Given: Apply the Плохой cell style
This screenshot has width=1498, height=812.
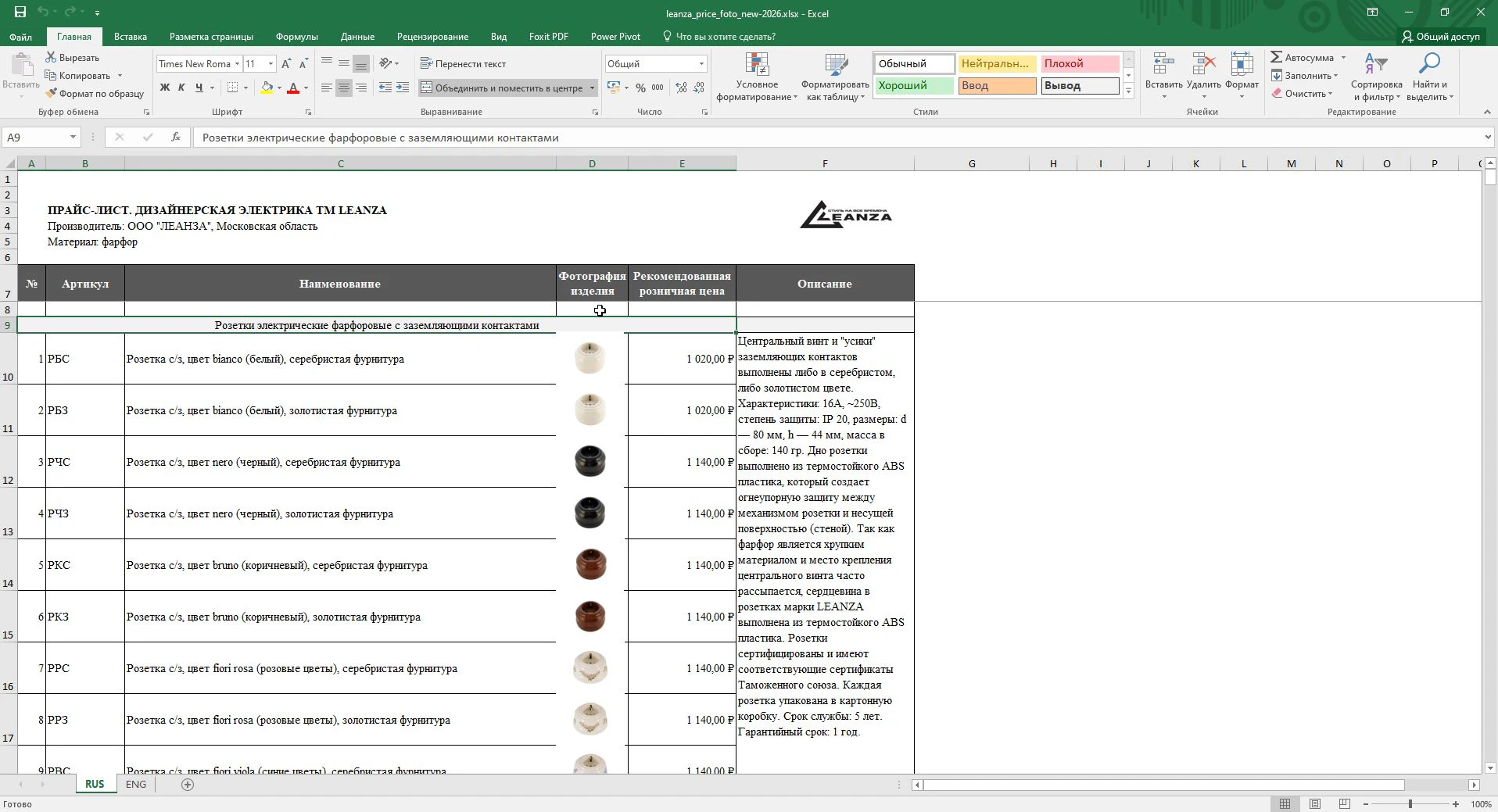Looking at the screenshot, I should click(x=1079, y=64).
